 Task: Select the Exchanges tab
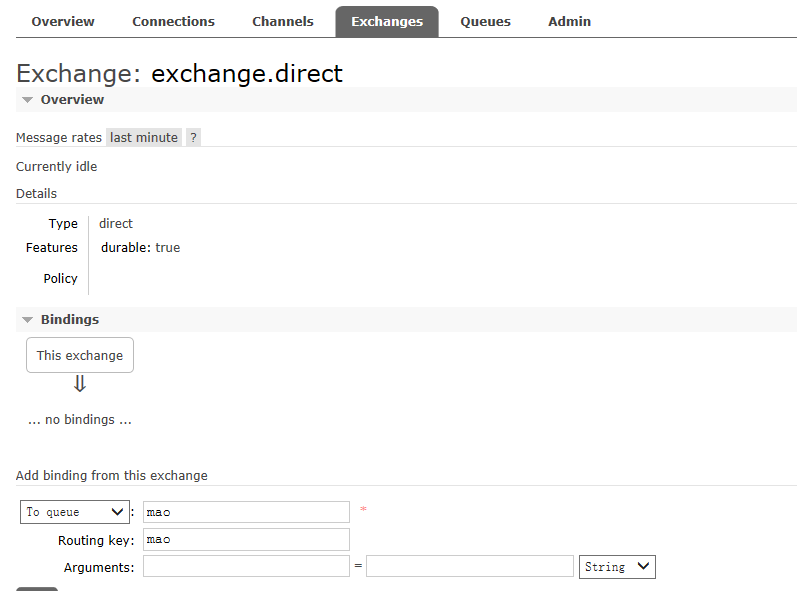tap(387, 22)
